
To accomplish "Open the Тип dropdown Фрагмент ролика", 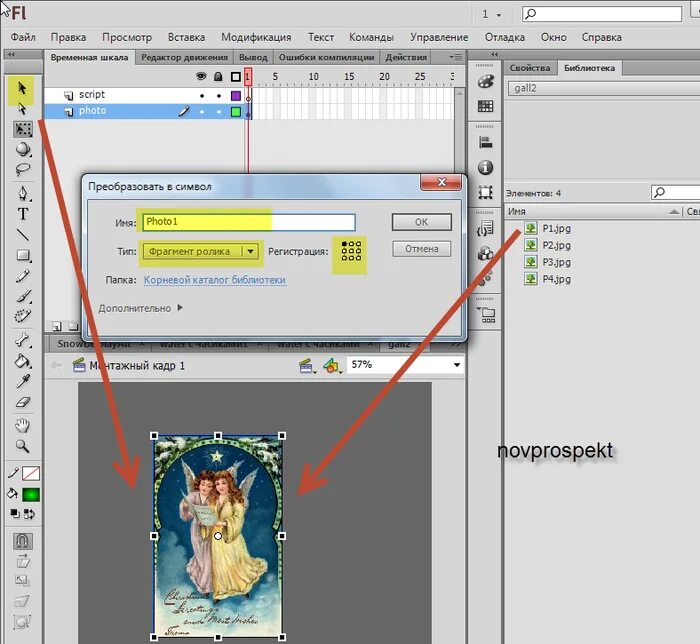I will 200,251.
